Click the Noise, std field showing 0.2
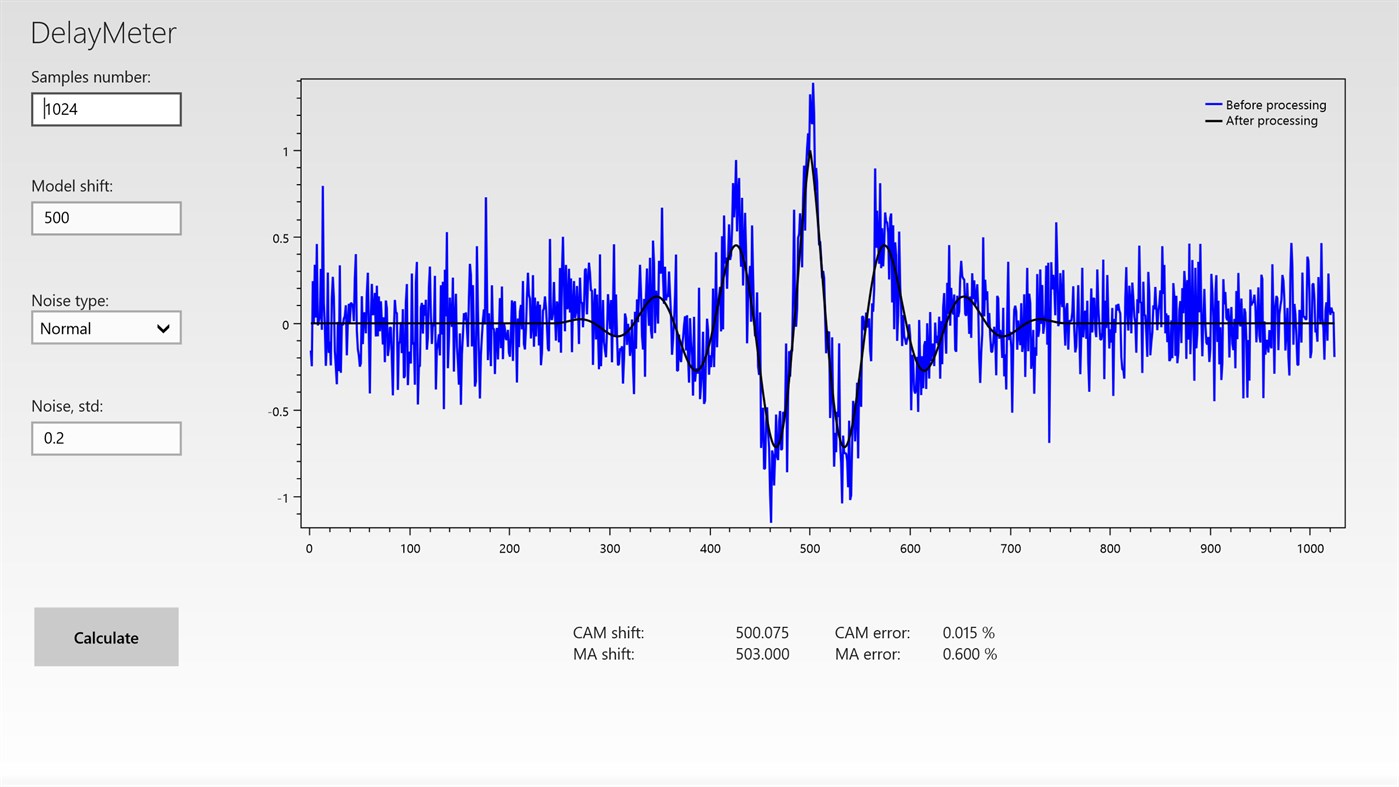Viewport: 1399px width, 787px height. (105, 437)
